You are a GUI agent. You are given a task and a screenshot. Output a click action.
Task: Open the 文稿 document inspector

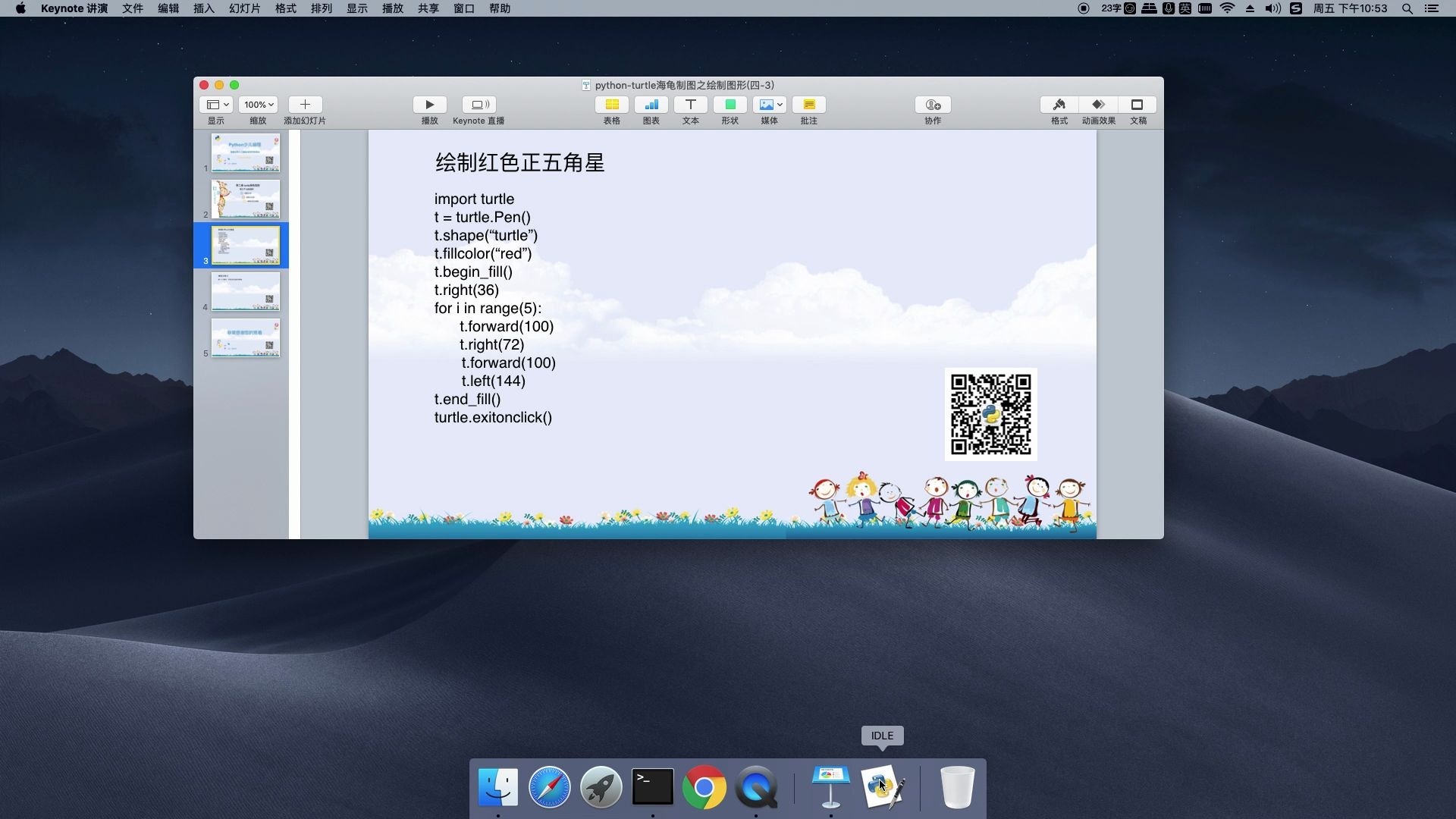pyautogui.click(x=1137, y=105)
